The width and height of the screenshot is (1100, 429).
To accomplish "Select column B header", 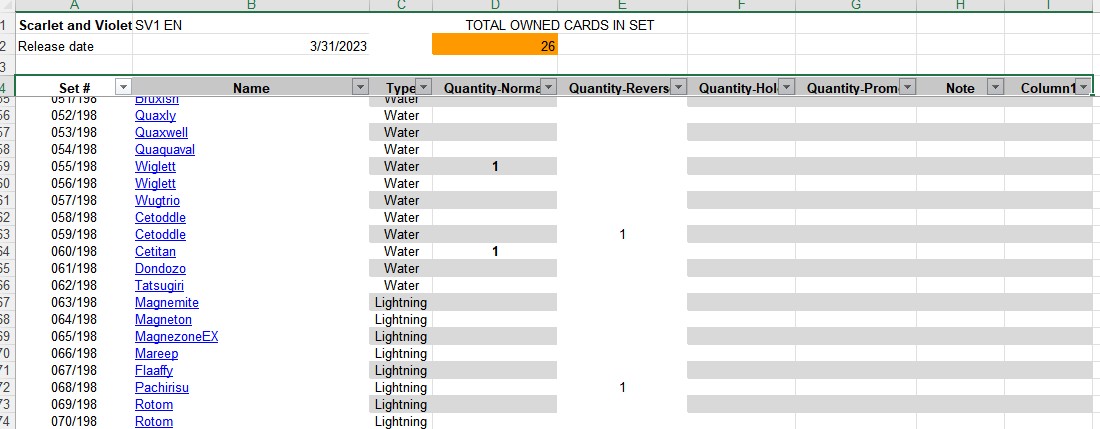I will click(x=250, y=5).
